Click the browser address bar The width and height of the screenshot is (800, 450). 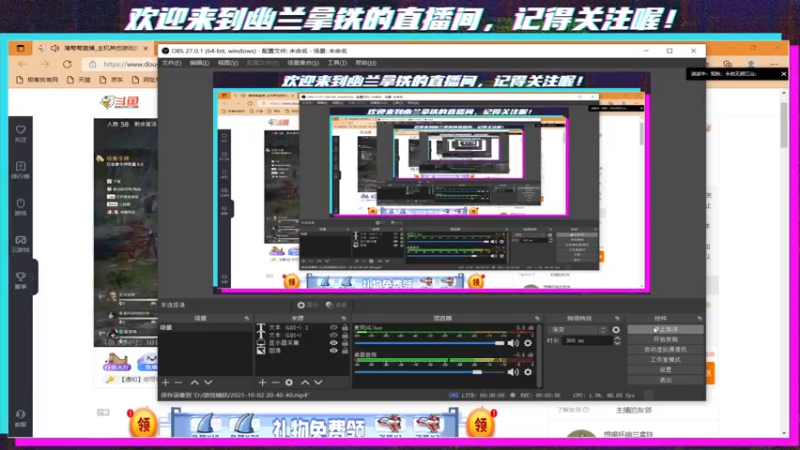pyautogui.click(x=122, y=64)
